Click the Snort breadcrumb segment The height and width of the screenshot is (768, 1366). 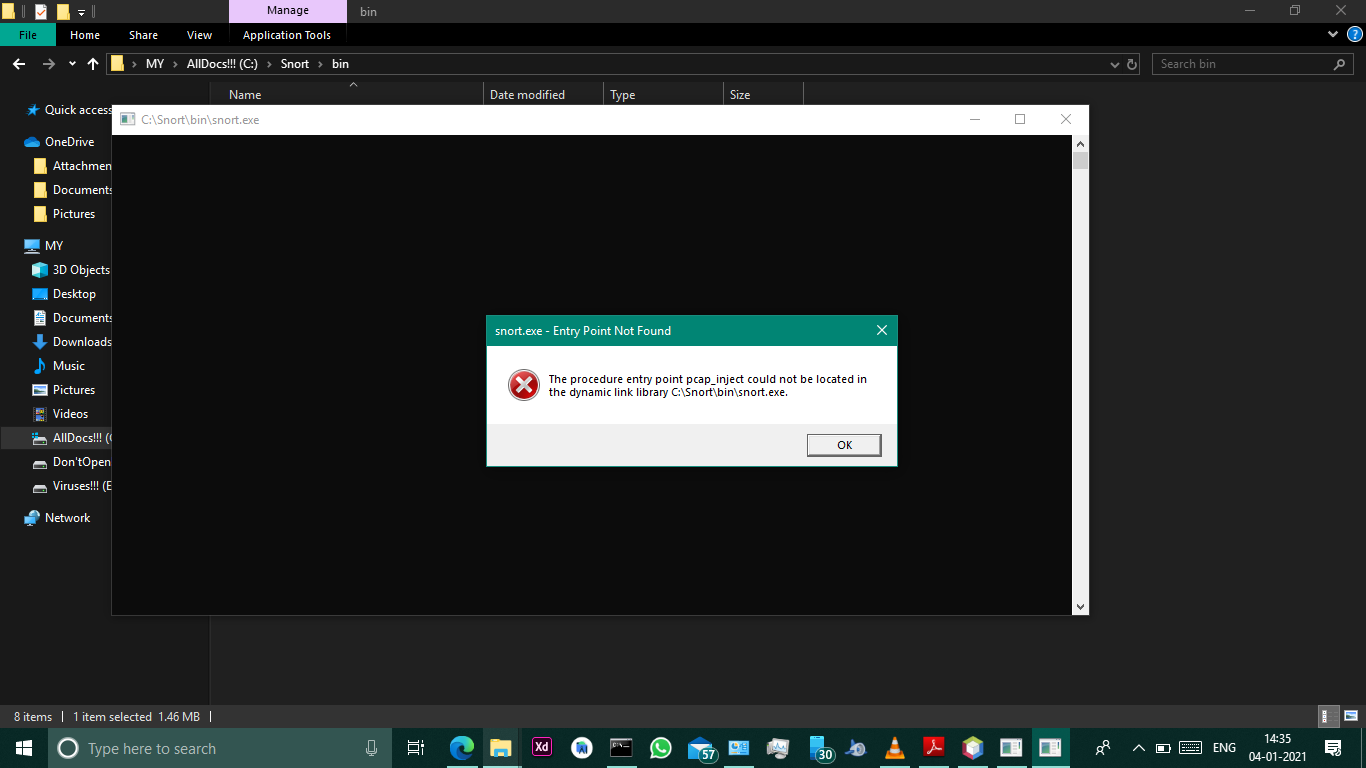(x=295, y=64)
